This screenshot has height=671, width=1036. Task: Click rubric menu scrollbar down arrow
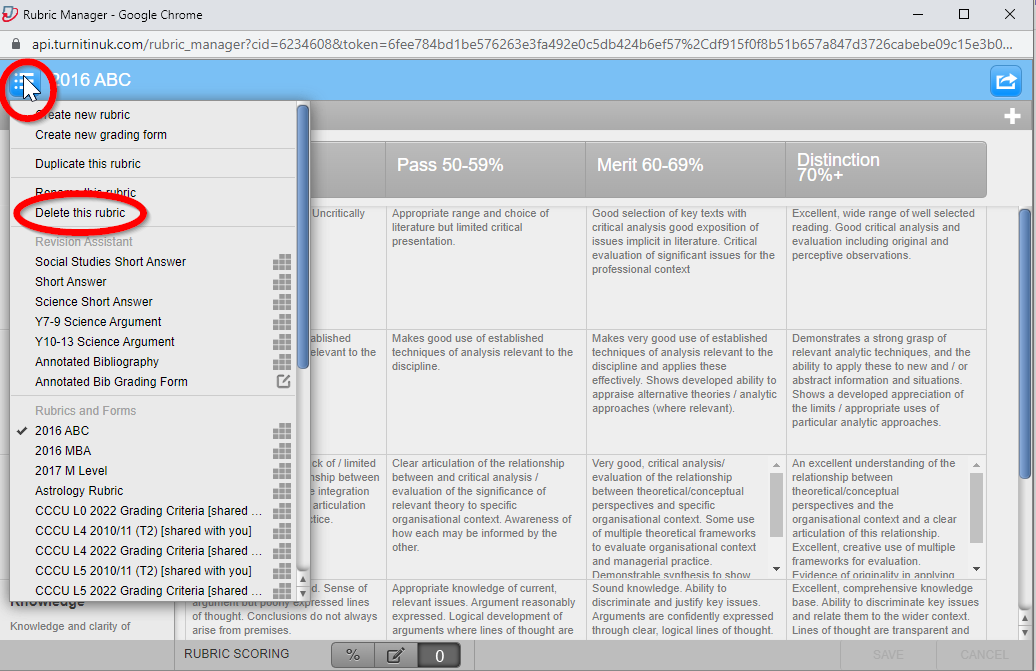tap(303, 594)
